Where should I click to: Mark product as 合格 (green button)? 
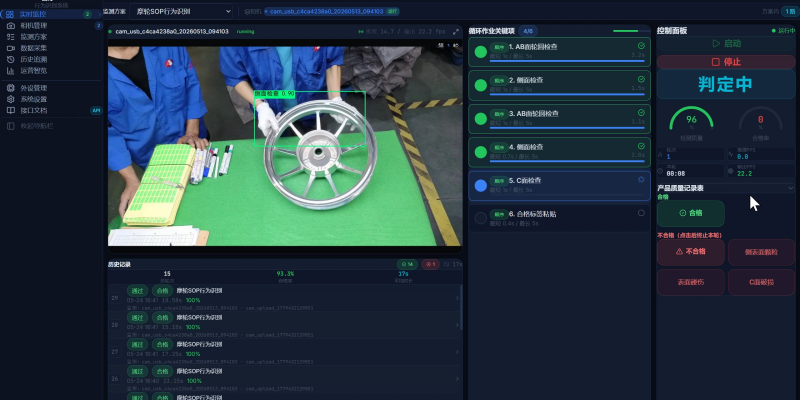click(x=691, y=213)
